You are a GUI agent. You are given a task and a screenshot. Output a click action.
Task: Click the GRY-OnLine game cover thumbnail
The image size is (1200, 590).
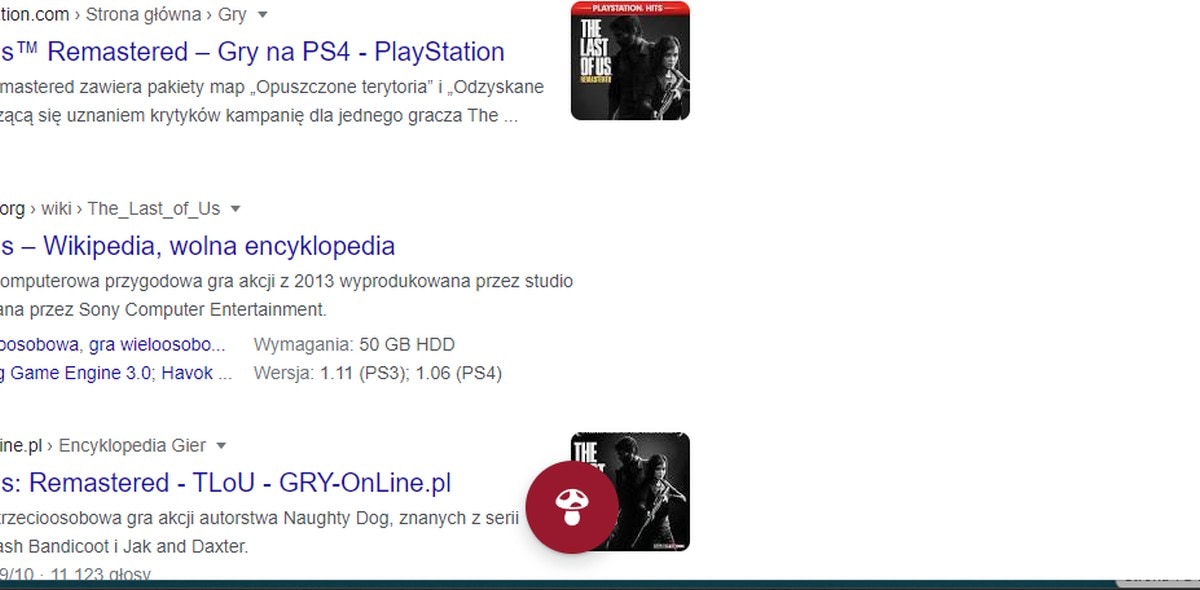[x=630, y=492]
